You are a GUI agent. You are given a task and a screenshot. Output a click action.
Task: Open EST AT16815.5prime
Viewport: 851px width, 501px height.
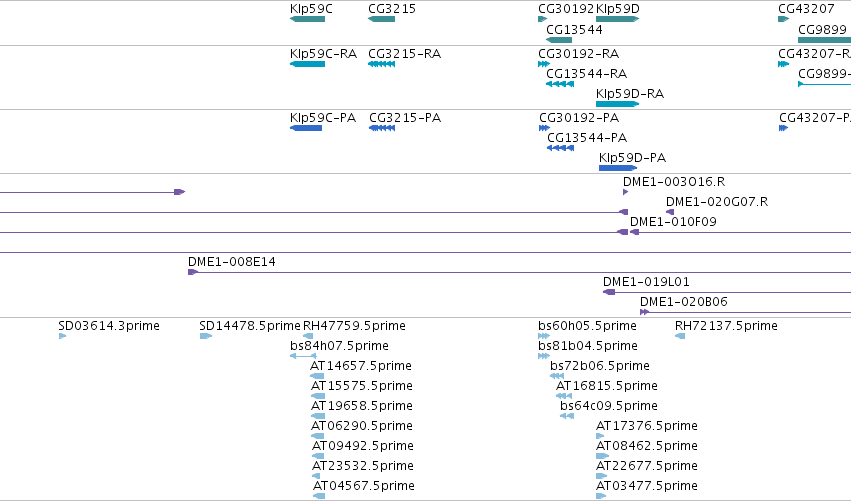pyautogui.click(x=564, y=396)
